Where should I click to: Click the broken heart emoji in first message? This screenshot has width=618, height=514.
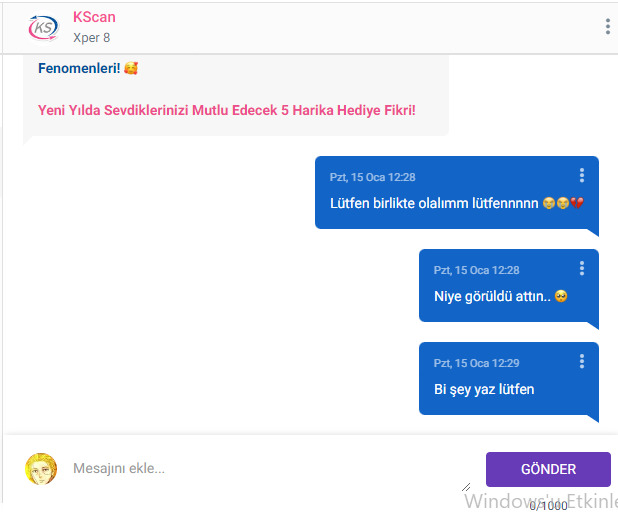pyautogui.click(x=577, y=203)
